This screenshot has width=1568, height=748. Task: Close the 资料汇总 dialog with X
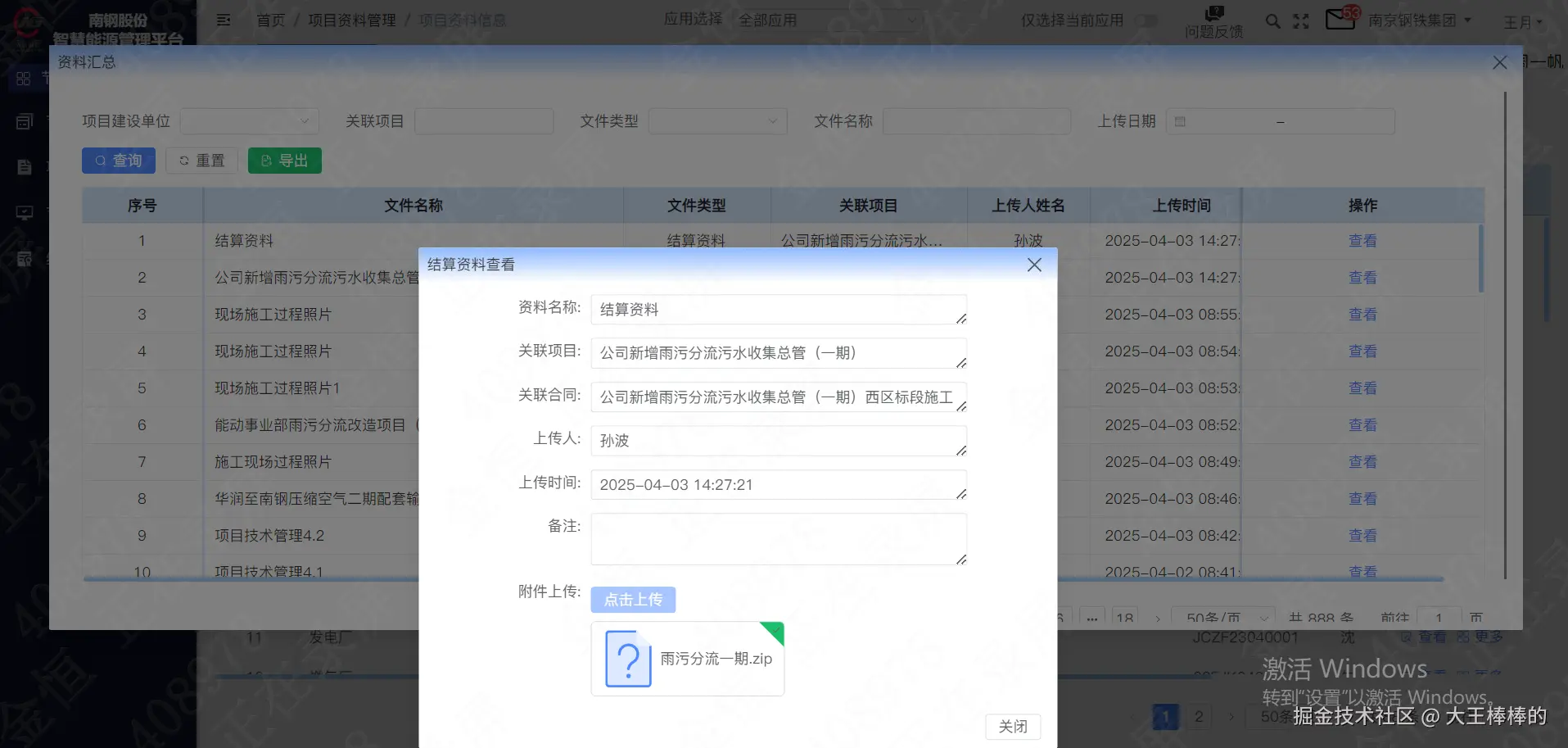point(1499,62)
